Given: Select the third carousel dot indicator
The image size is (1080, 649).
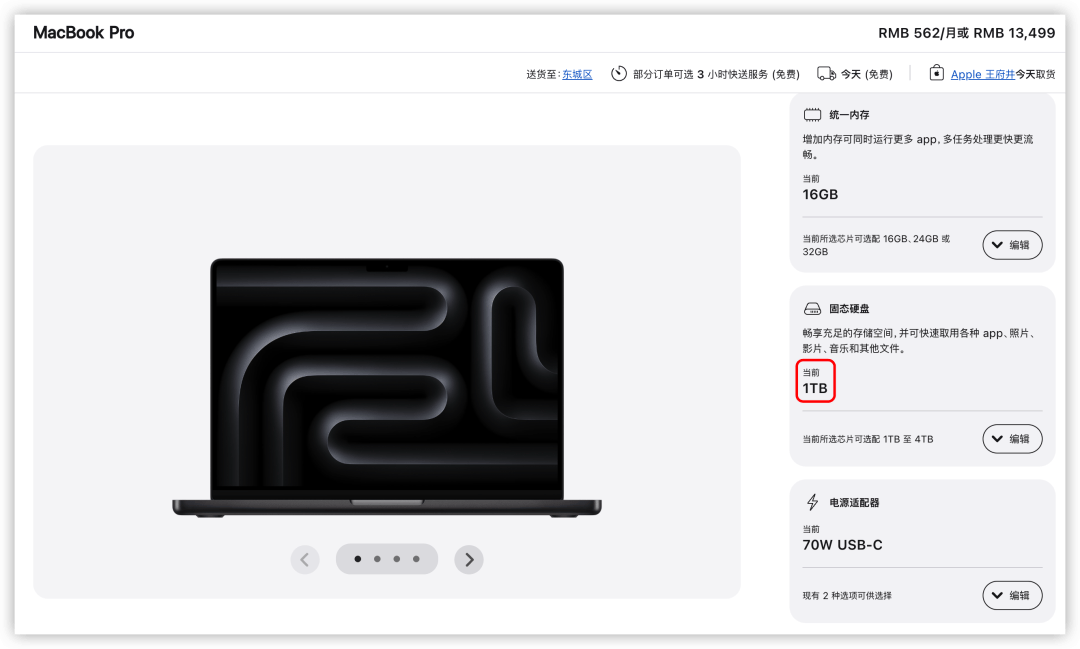Looking at the screenshot, I should [396, 559].
